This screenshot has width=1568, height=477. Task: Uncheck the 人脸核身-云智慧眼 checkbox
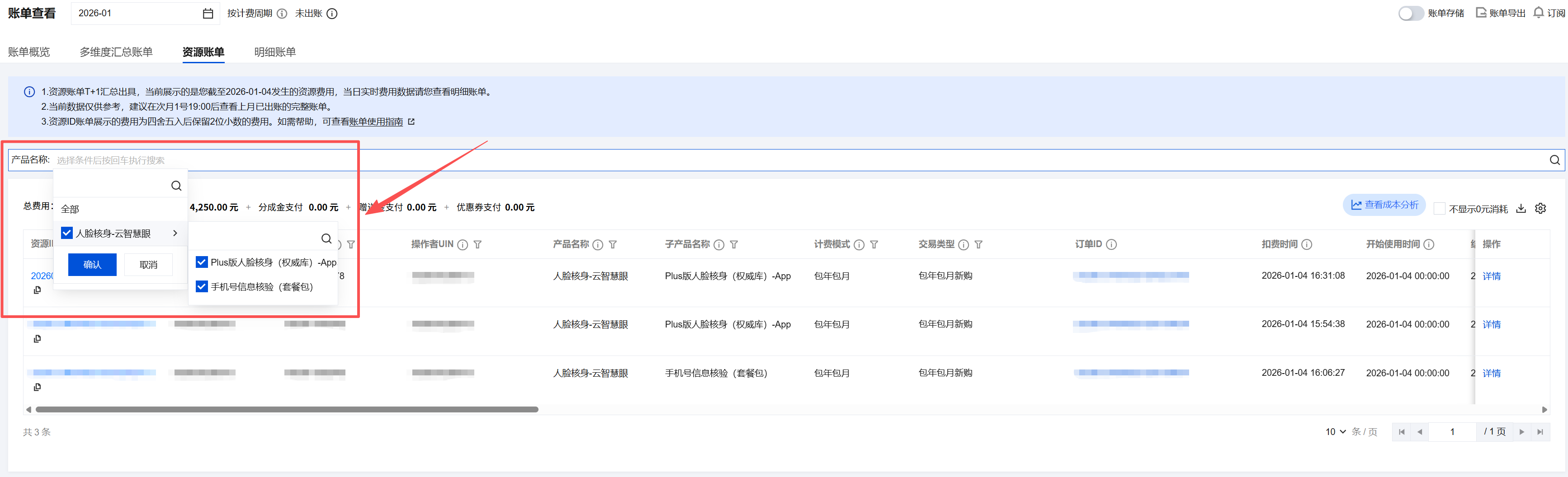tap(67, 233)
